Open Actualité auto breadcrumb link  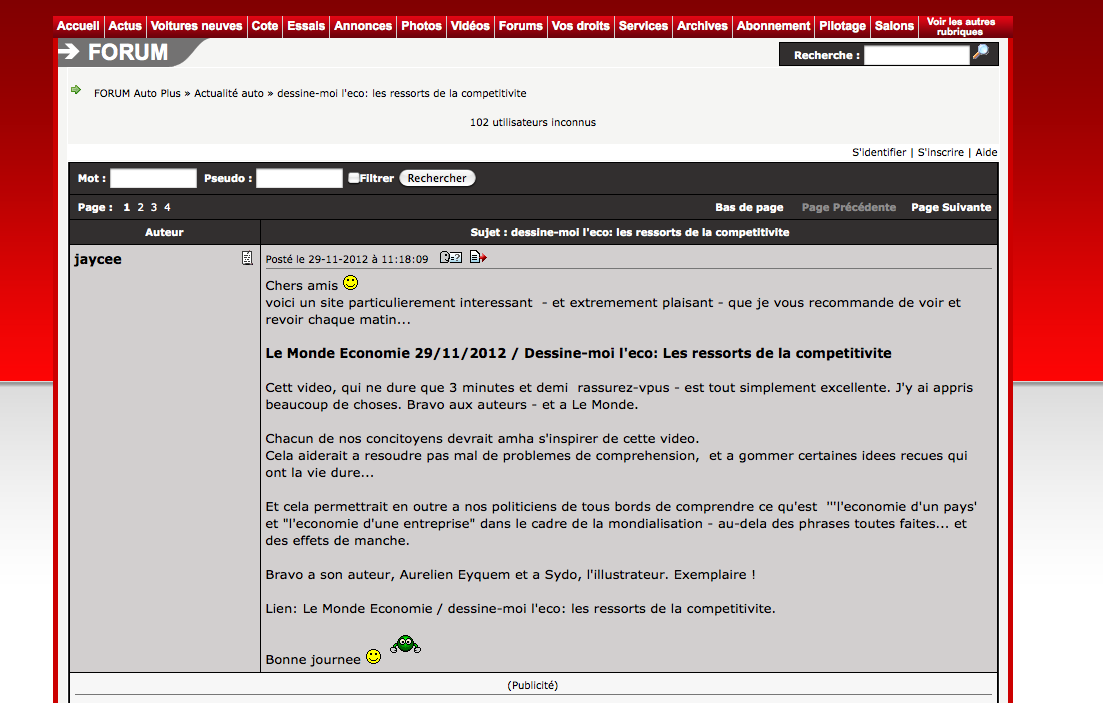click(229, 93)
